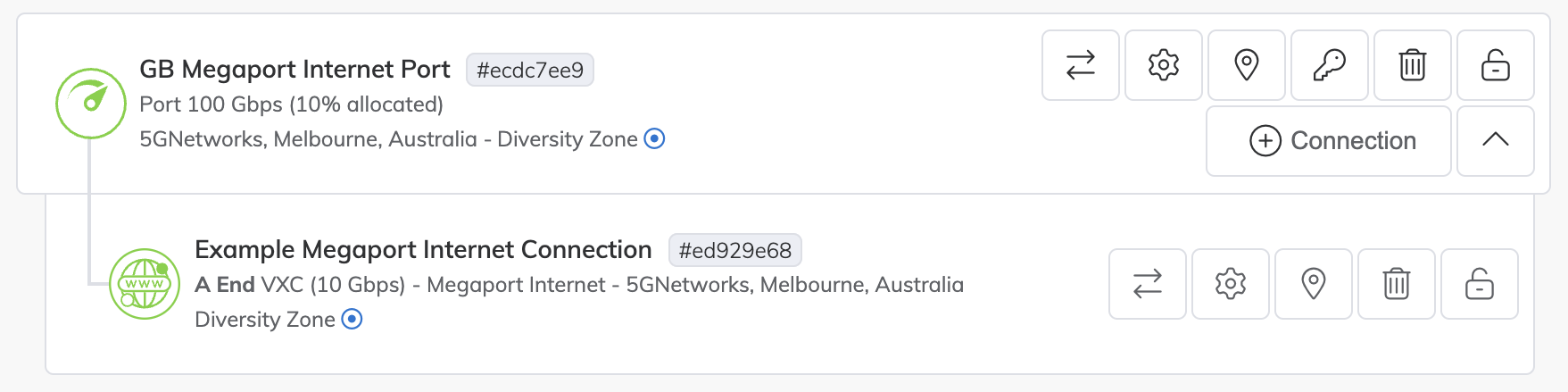
Task: Click the location pin on the connection row
Action: (1313, 284)
